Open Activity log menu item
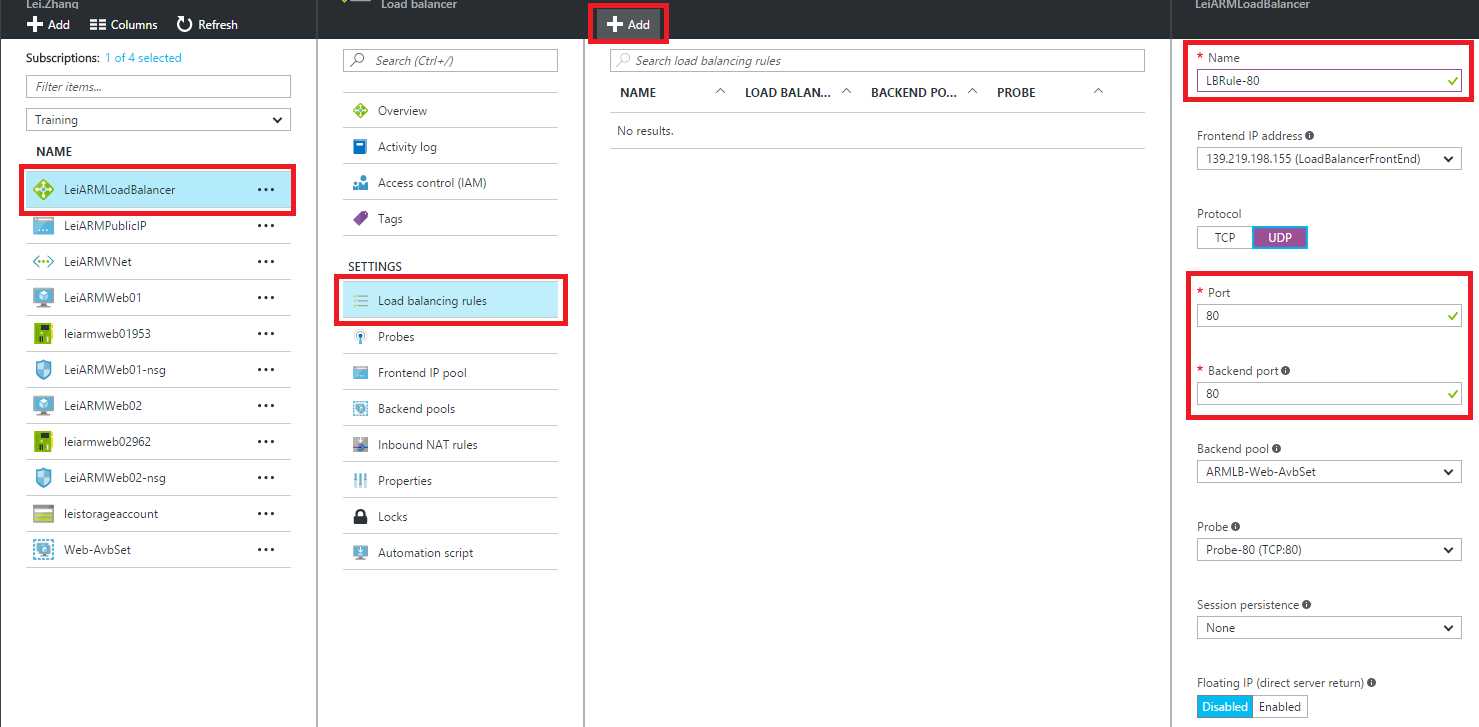 click(x=450, y=147)
